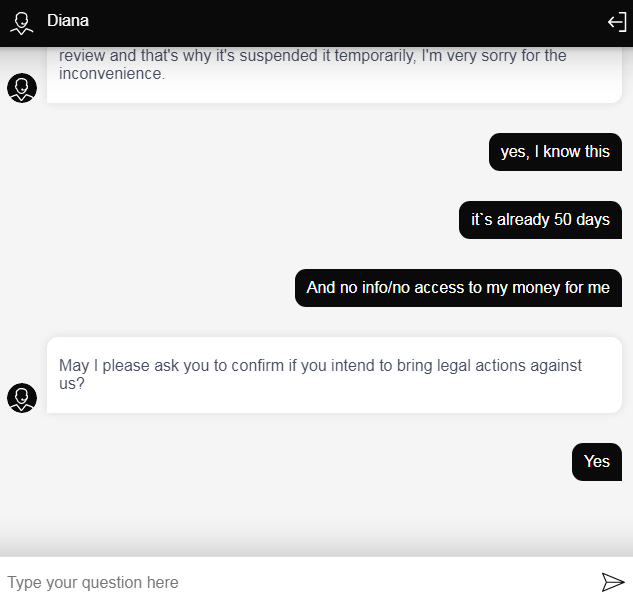Screen dimensions: 633x598
Task: Click the 'it`s already 50 days' message
Action: click(540, 220)
